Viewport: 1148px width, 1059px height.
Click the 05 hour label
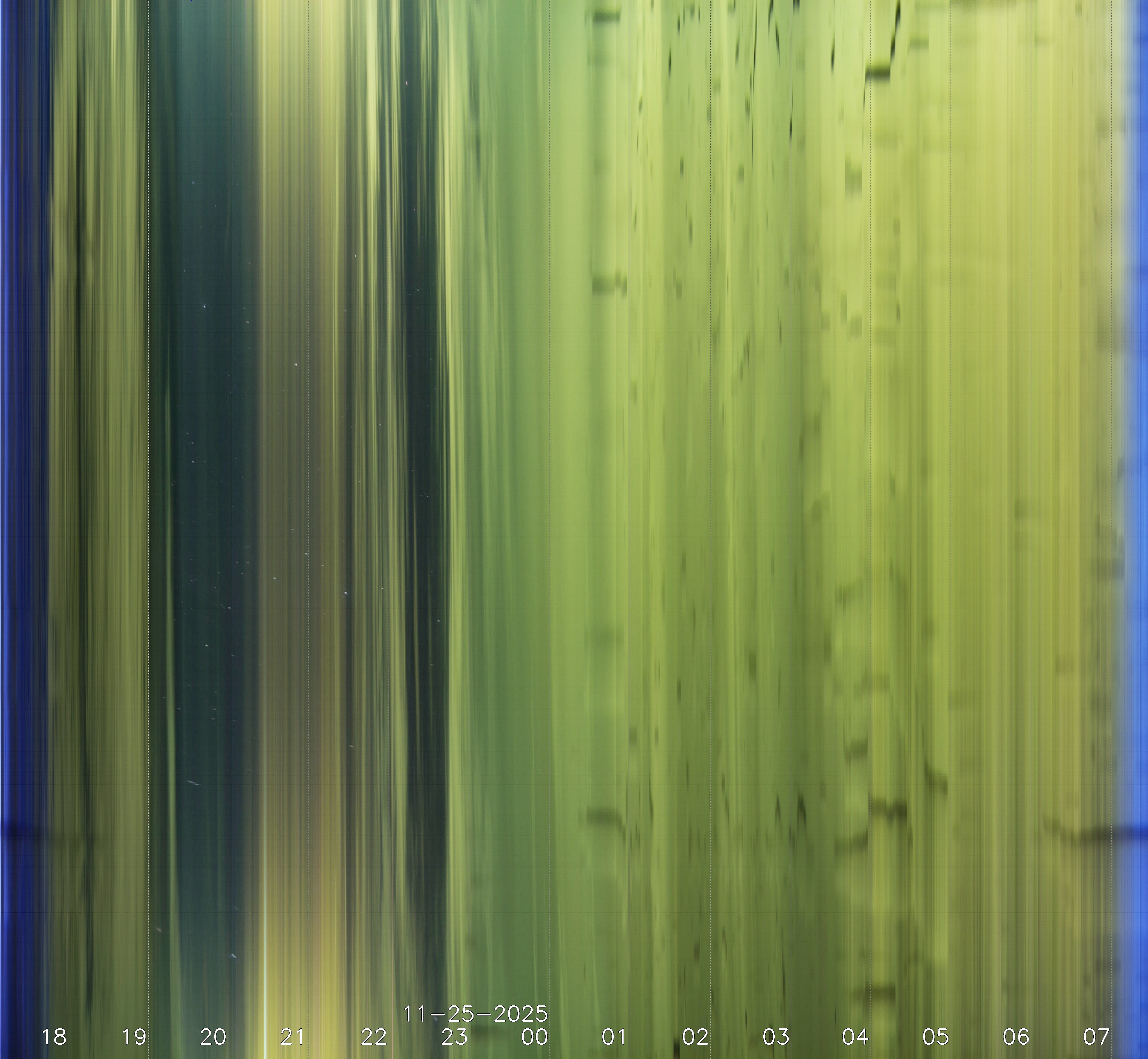pyautogui.click(x=936, y=1037)
